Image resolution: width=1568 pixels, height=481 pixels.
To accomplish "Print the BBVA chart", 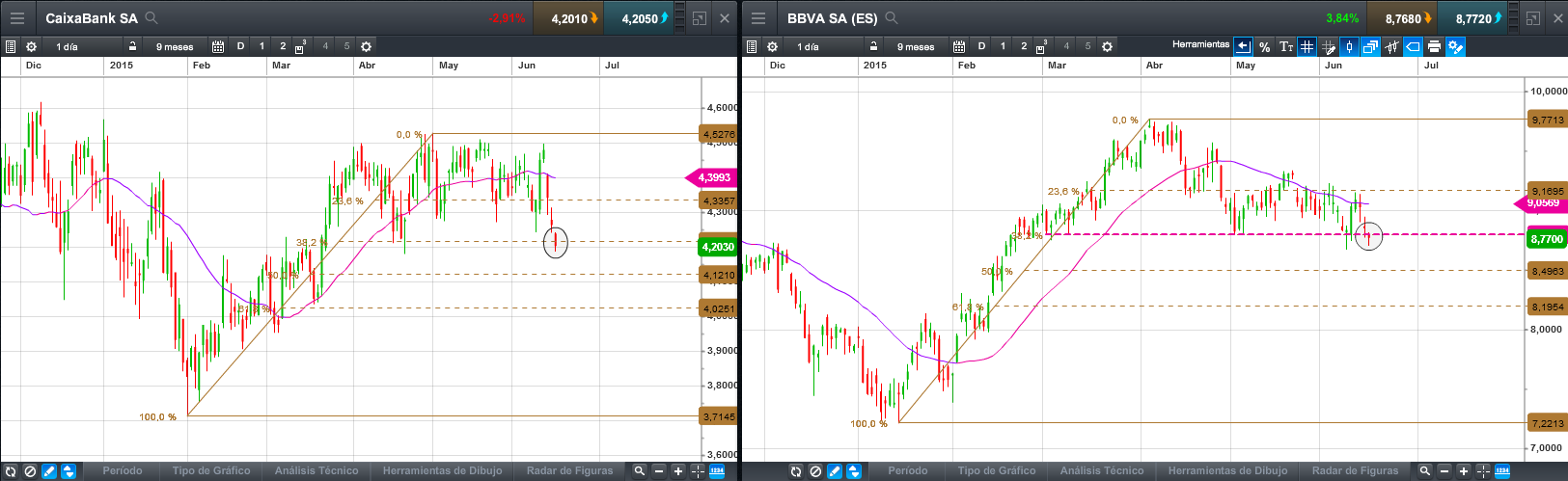I will pos(1434,46).
